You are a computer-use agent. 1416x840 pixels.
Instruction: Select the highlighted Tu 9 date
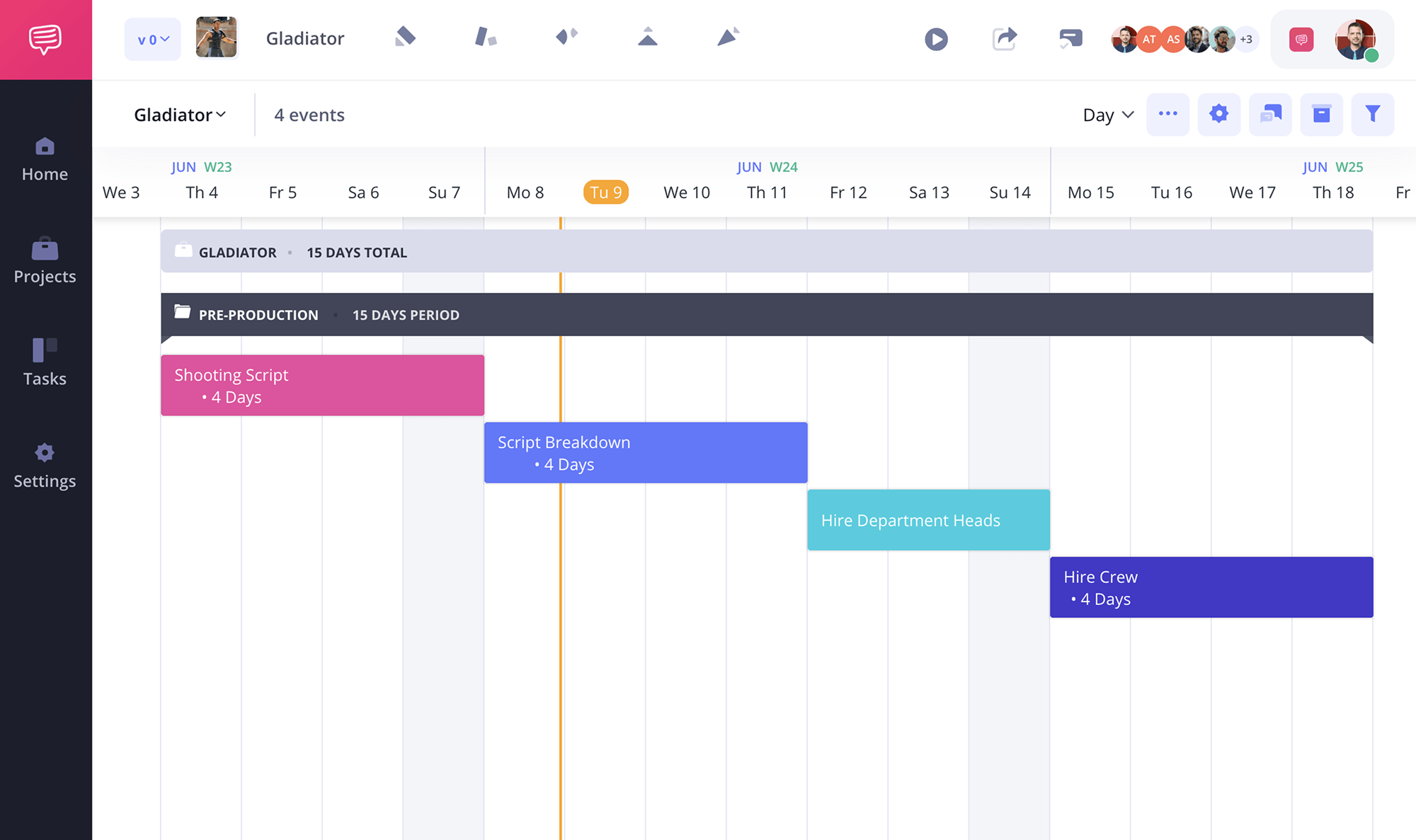tap(606, 192)
